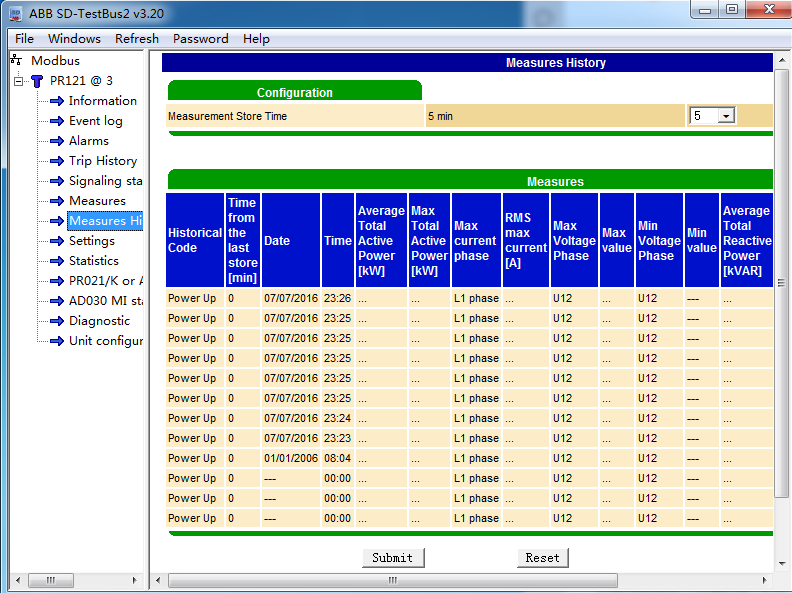Screen dimensions: 792x593
Task: Open the Diagnostic page
Action: [99, 321]
